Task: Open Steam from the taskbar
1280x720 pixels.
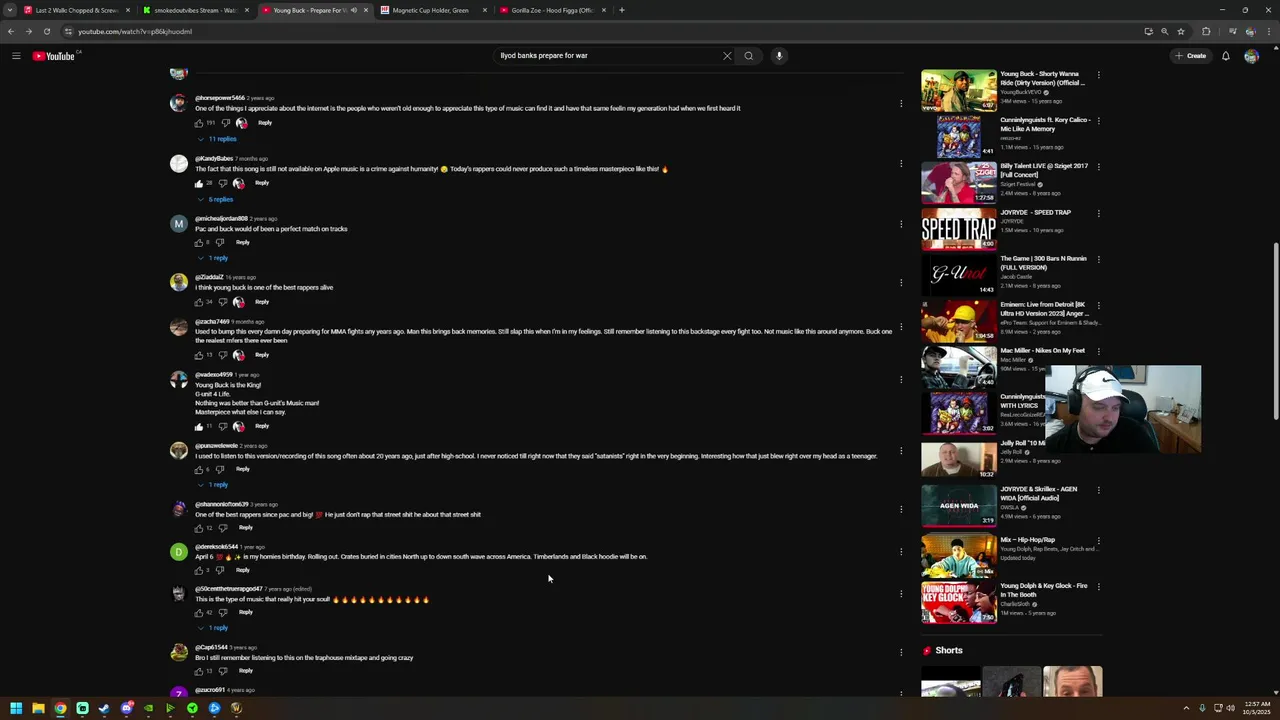Action: tap(104, 708)
